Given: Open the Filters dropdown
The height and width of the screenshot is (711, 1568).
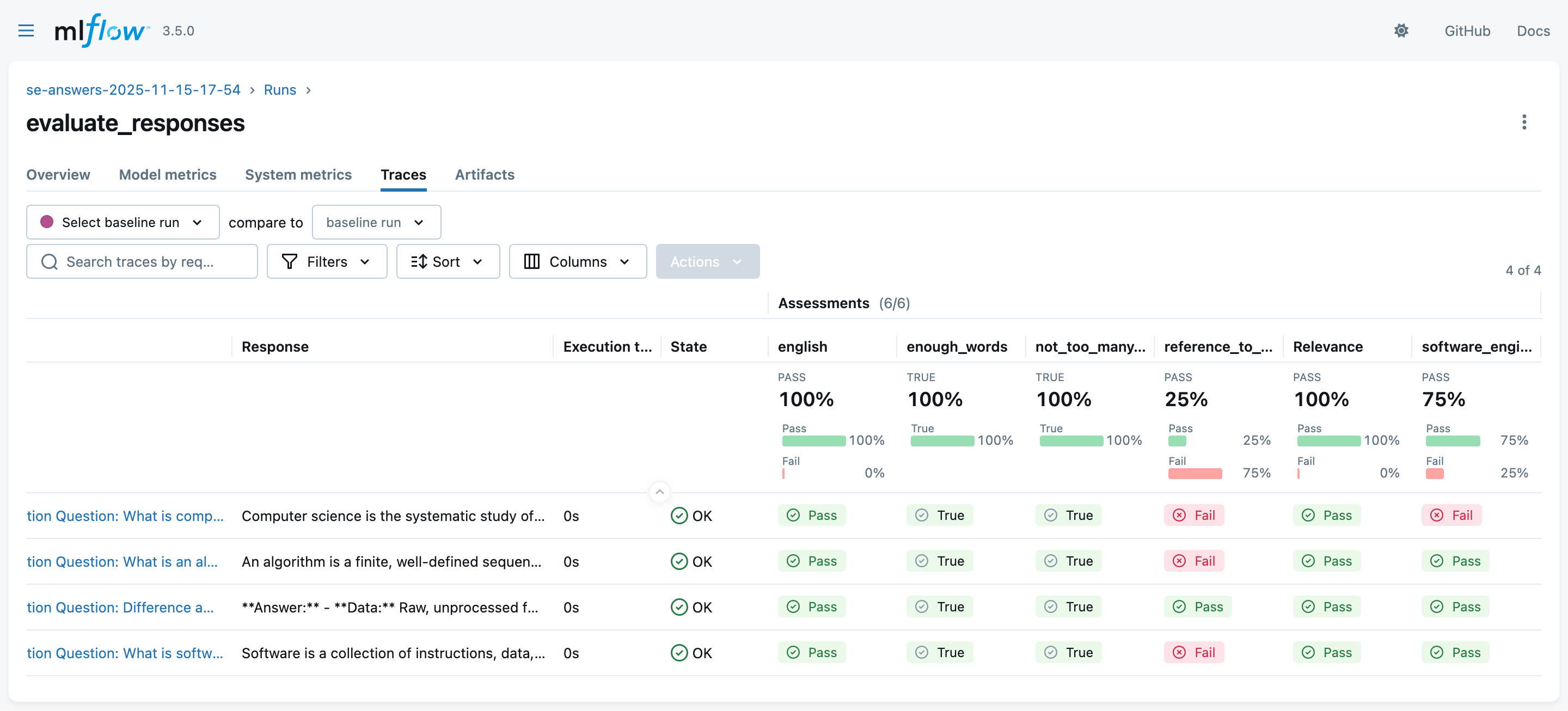Looking at the screenshot, I should click(326, 262).
